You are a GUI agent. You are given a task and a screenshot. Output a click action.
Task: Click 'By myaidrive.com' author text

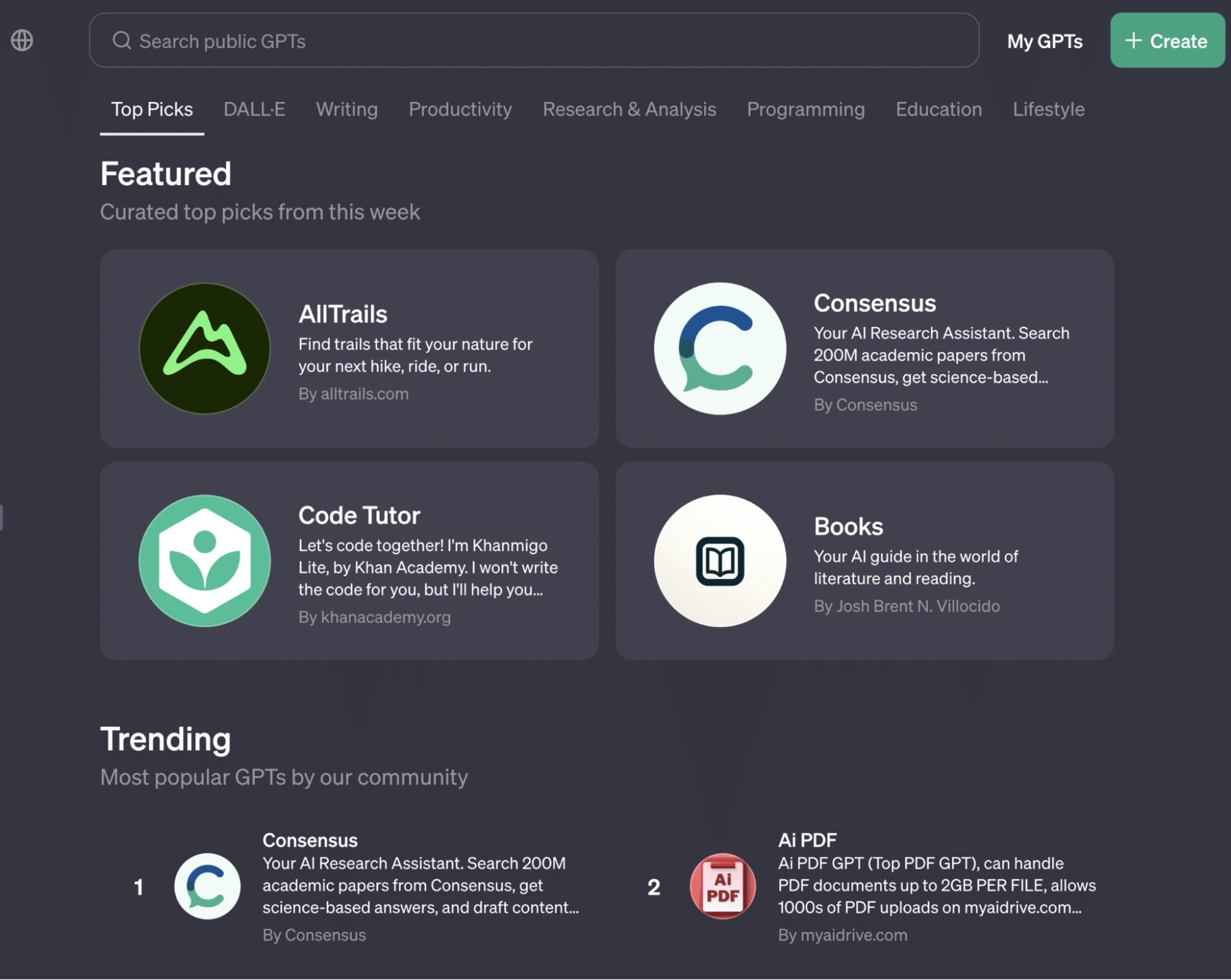click(842, 935)
